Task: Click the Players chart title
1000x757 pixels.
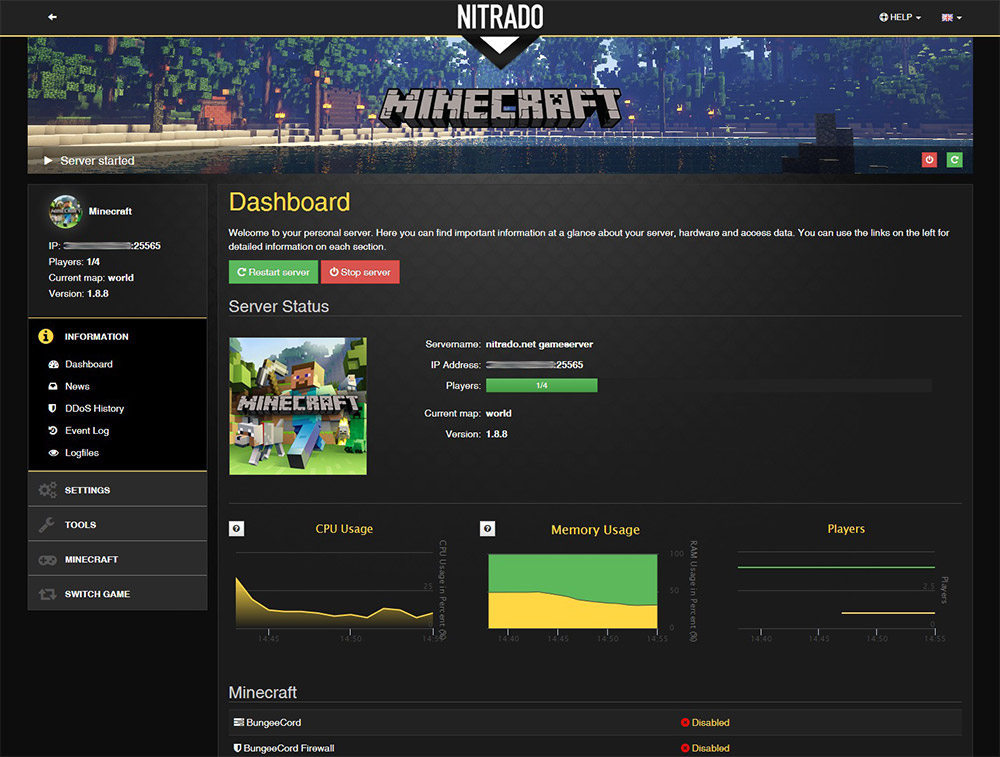Action: click(x=846, y=529)
